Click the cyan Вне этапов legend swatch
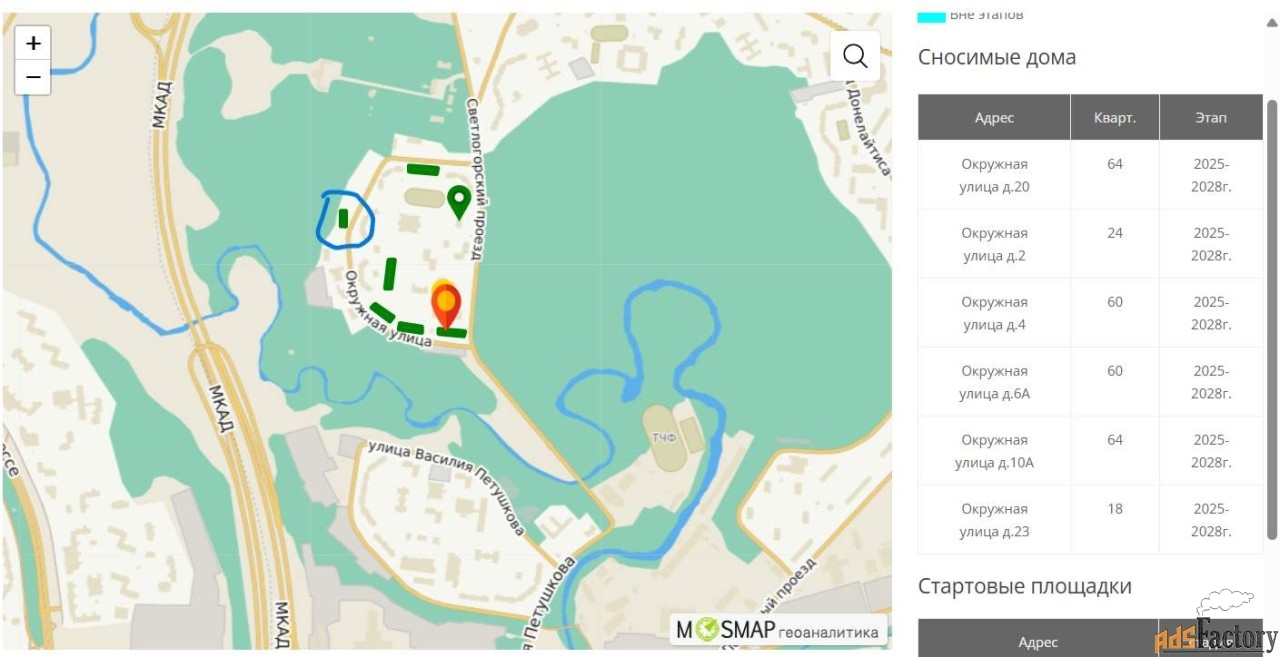 931,16
